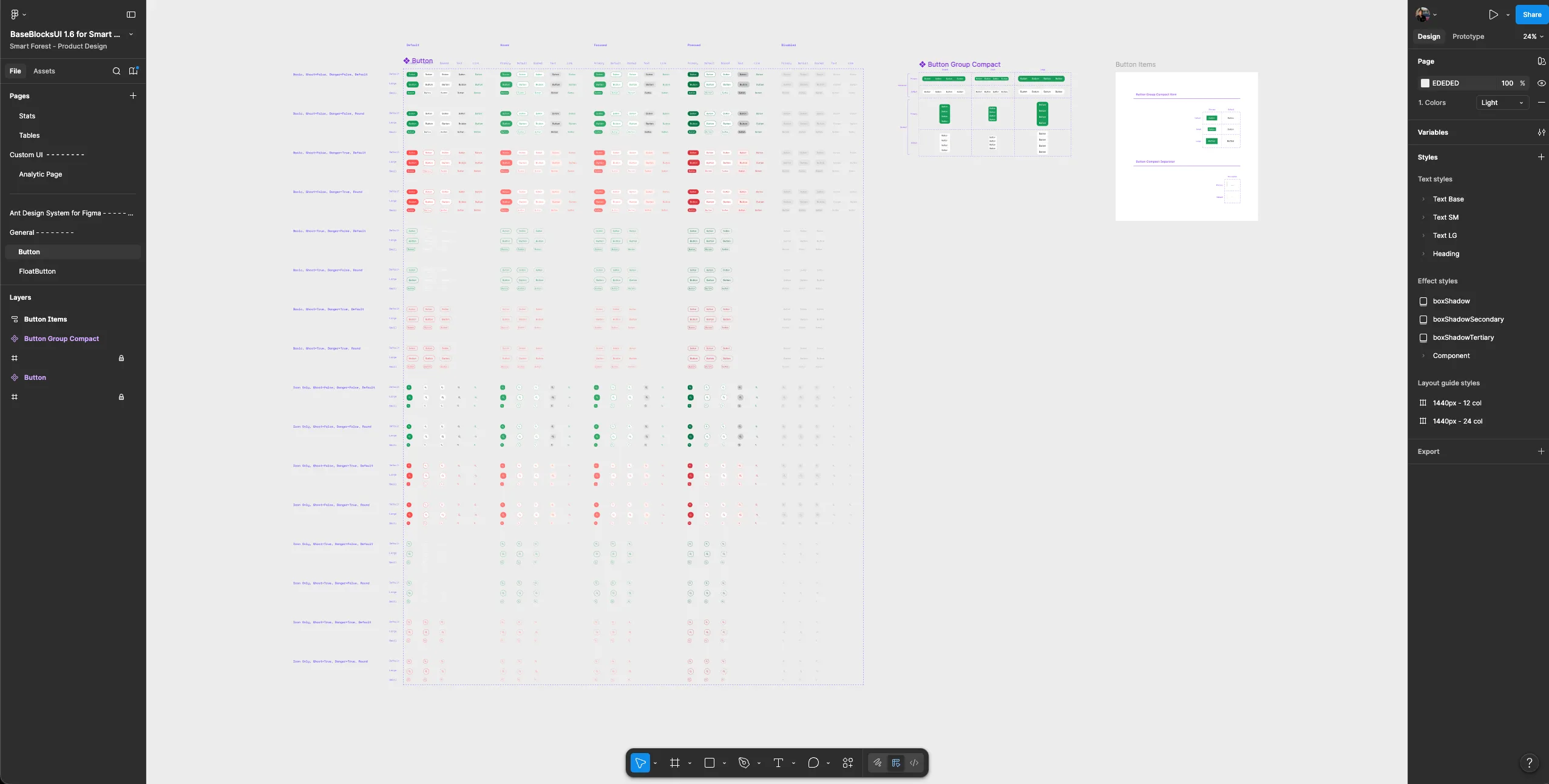
Task: Open the help question mark button
Action: [x=1530, y=763]
